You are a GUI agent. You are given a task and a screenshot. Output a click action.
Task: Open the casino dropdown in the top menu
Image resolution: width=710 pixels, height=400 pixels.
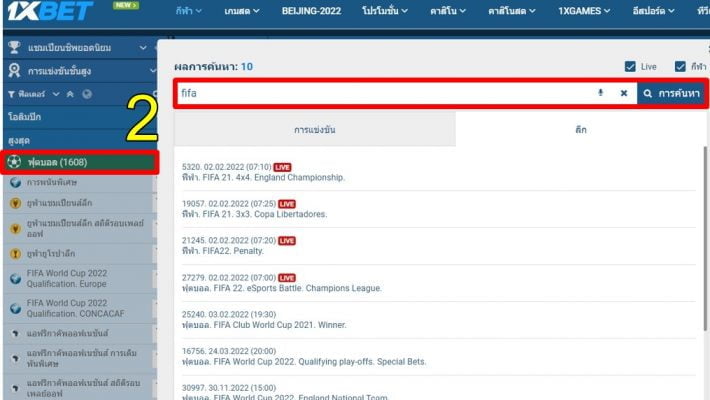(447, 11)
